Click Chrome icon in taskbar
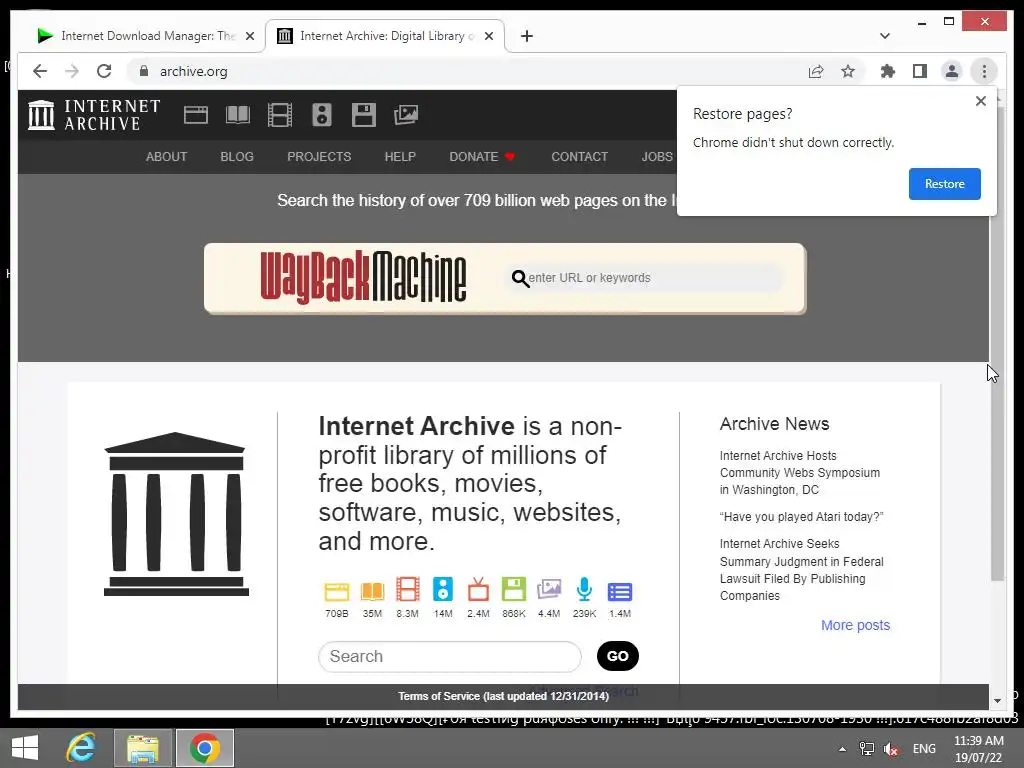This screenshot has width=1024, height=768. coord(204,748)
